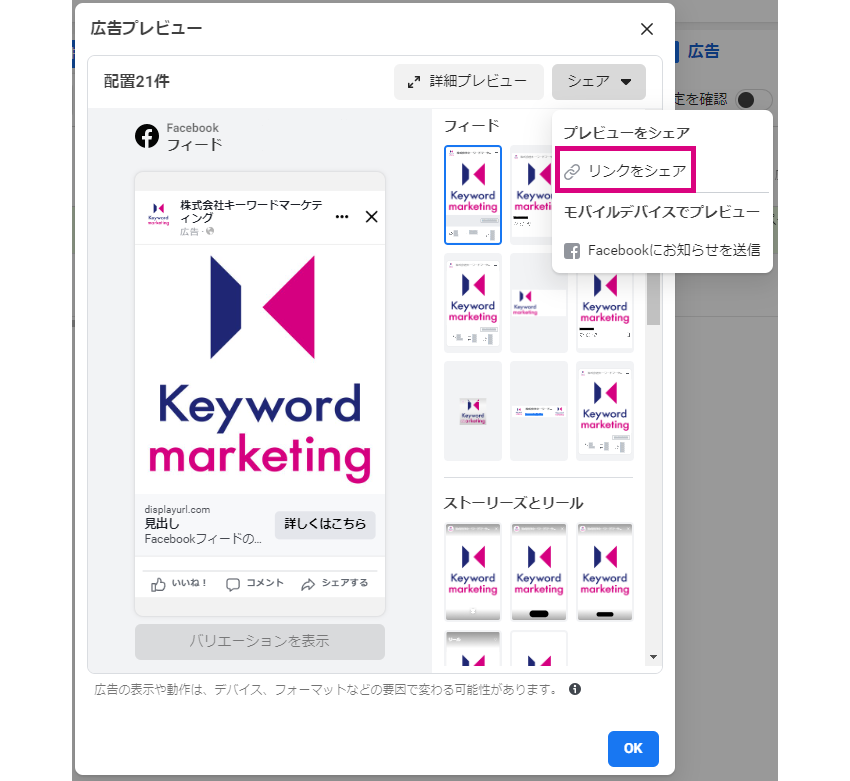Select the story thumbnail with the wide black pill
Screen dimensions: 850x781
[x=539, y=572]
